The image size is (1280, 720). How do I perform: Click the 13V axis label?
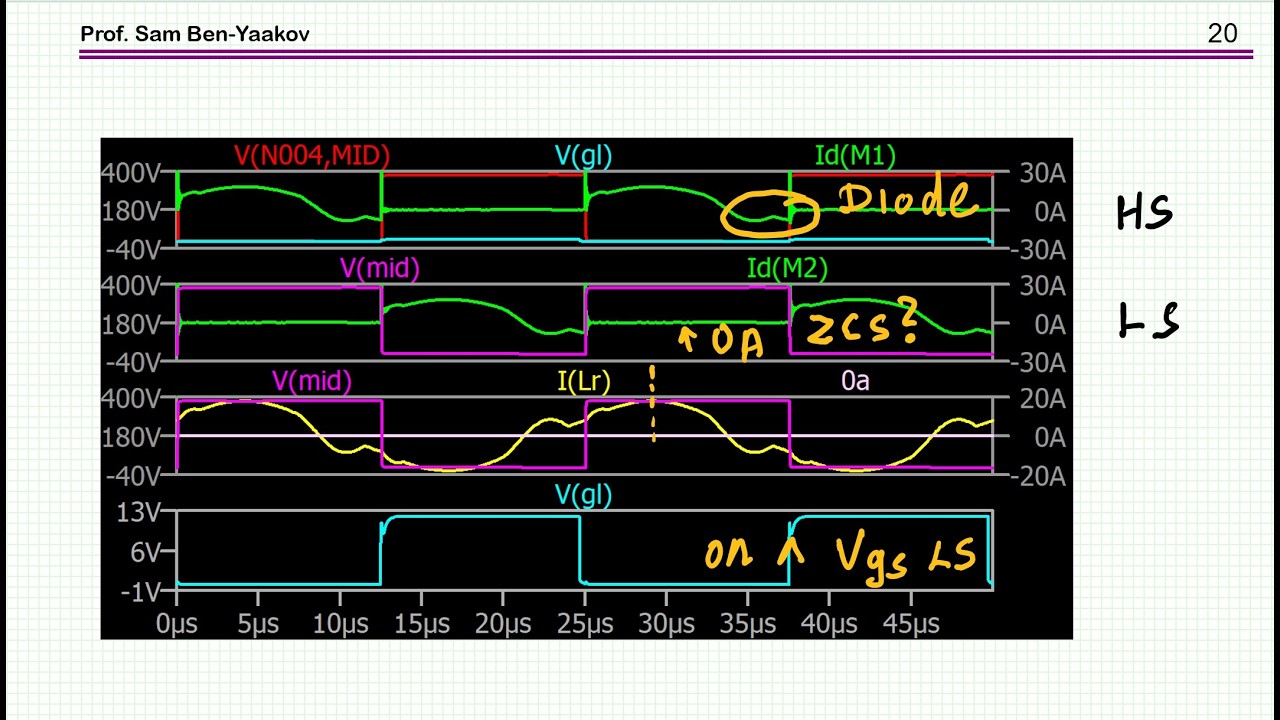click(139, 513)
